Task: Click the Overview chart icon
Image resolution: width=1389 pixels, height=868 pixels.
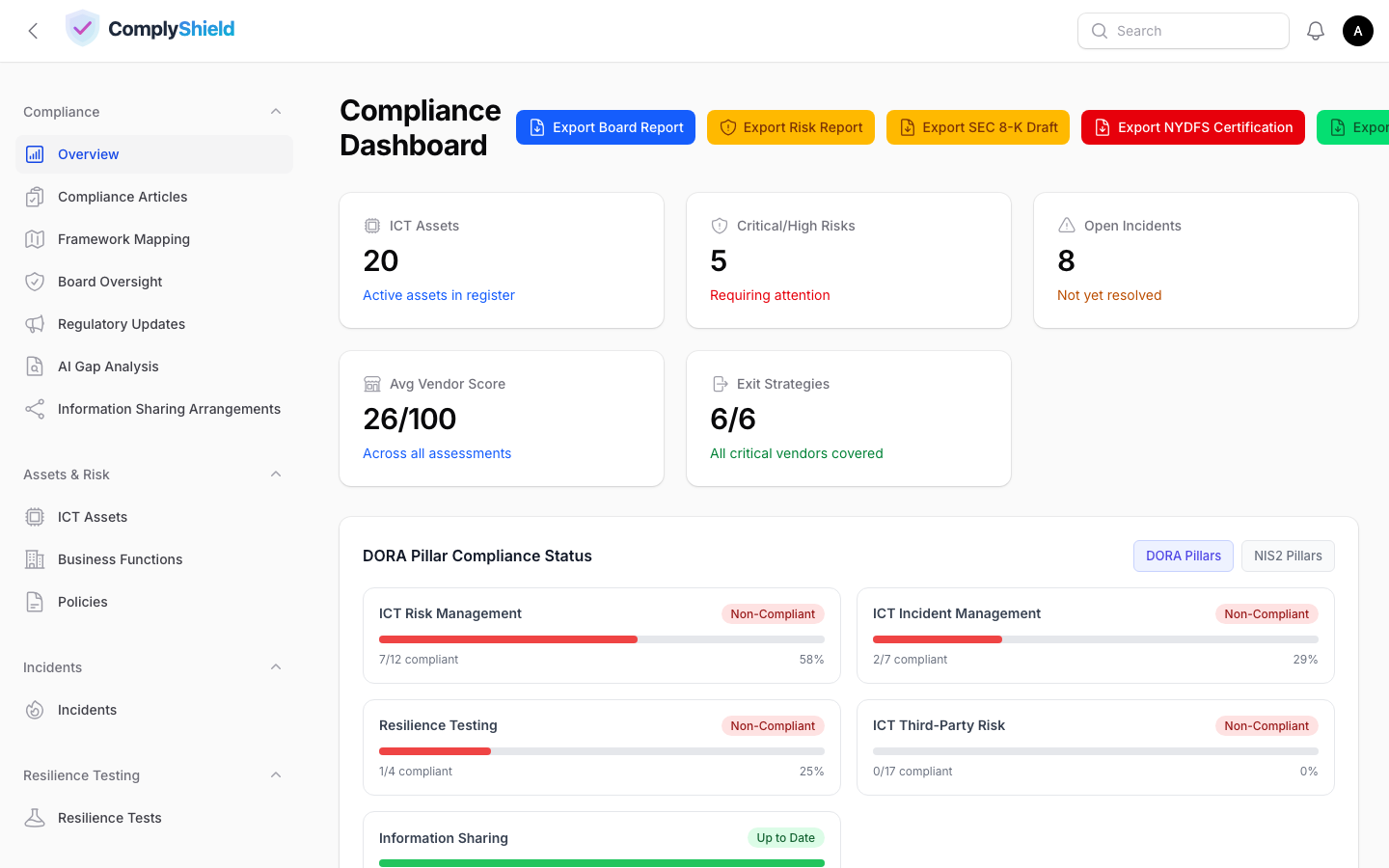Action: point(35,154)
